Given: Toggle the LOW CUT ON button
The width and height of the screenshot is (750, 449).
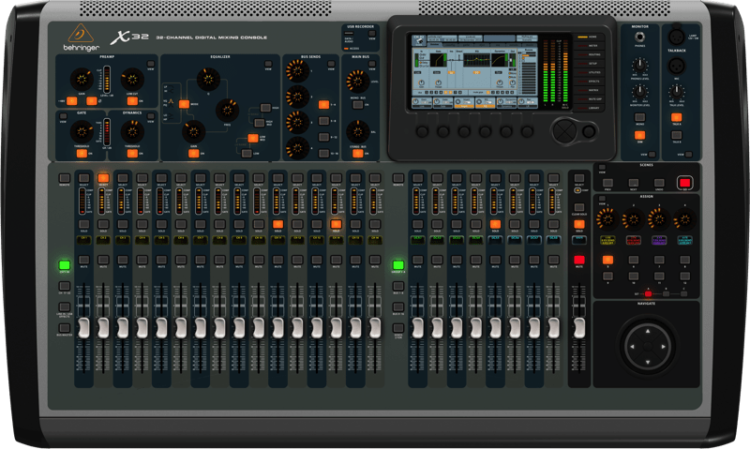Looking at the screenshot, I should [132, 101].
